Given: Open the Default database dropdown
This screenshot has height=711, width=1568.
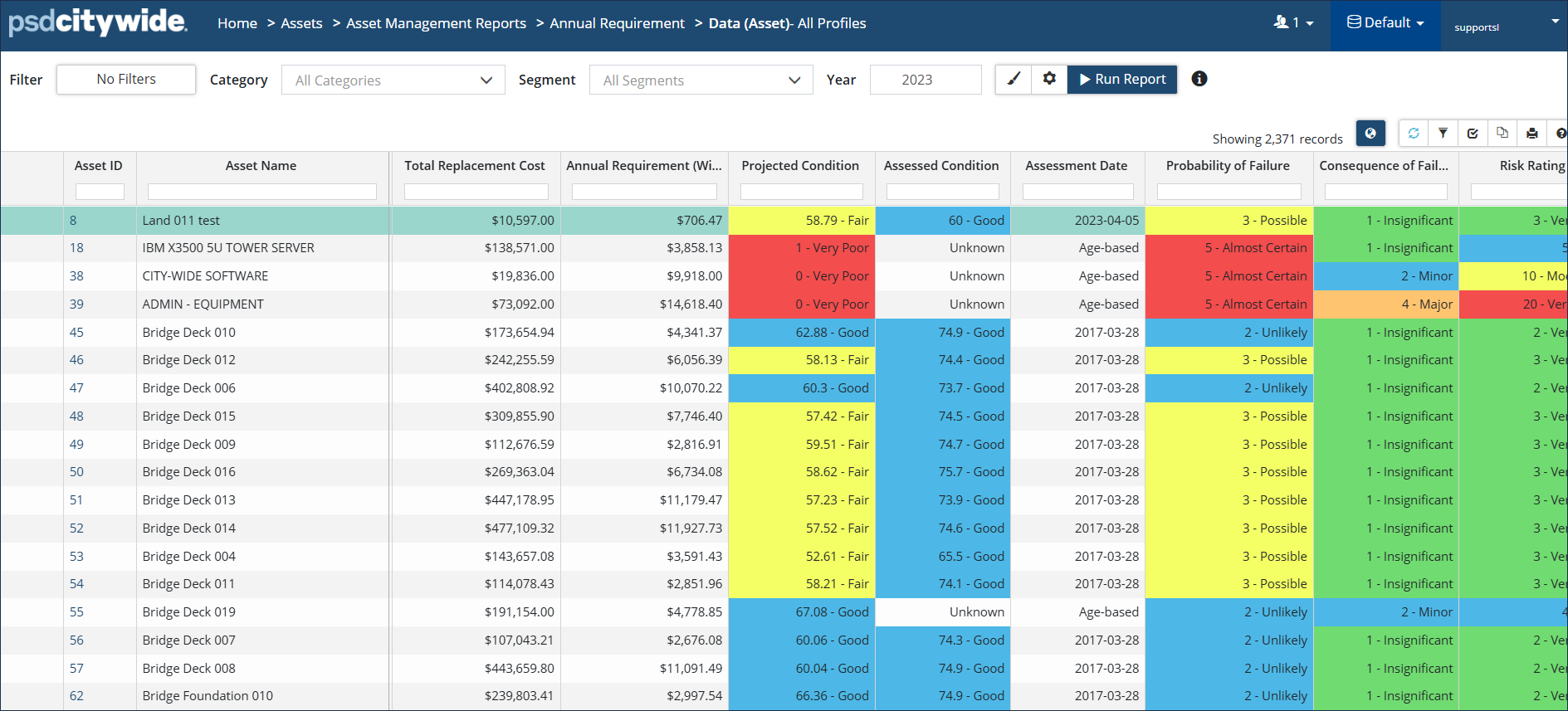Looking at the screenshot, I should [1385, 23].
